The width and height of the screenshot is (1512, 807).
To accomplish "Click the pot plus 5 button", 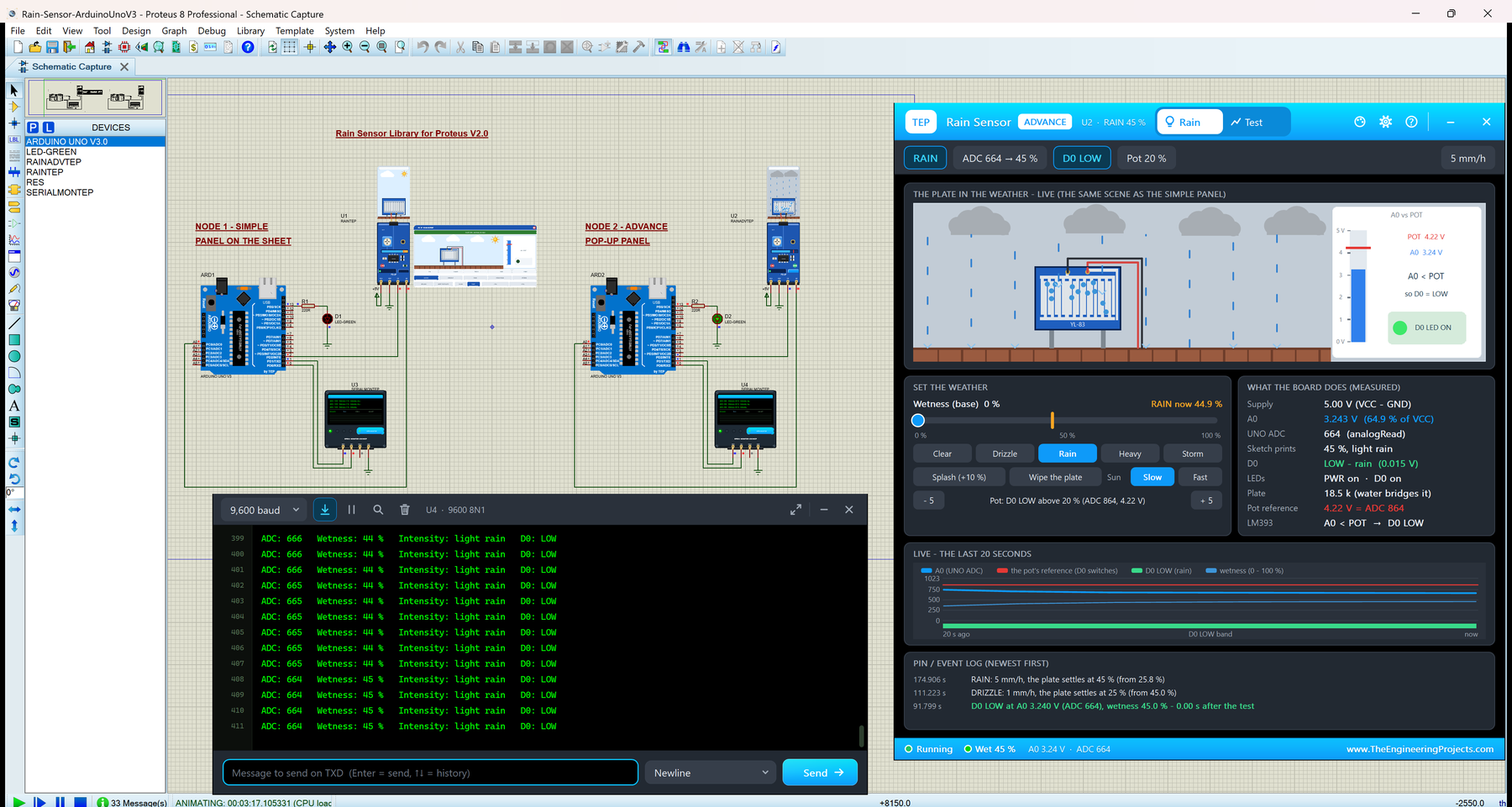I will (1206, 500).
